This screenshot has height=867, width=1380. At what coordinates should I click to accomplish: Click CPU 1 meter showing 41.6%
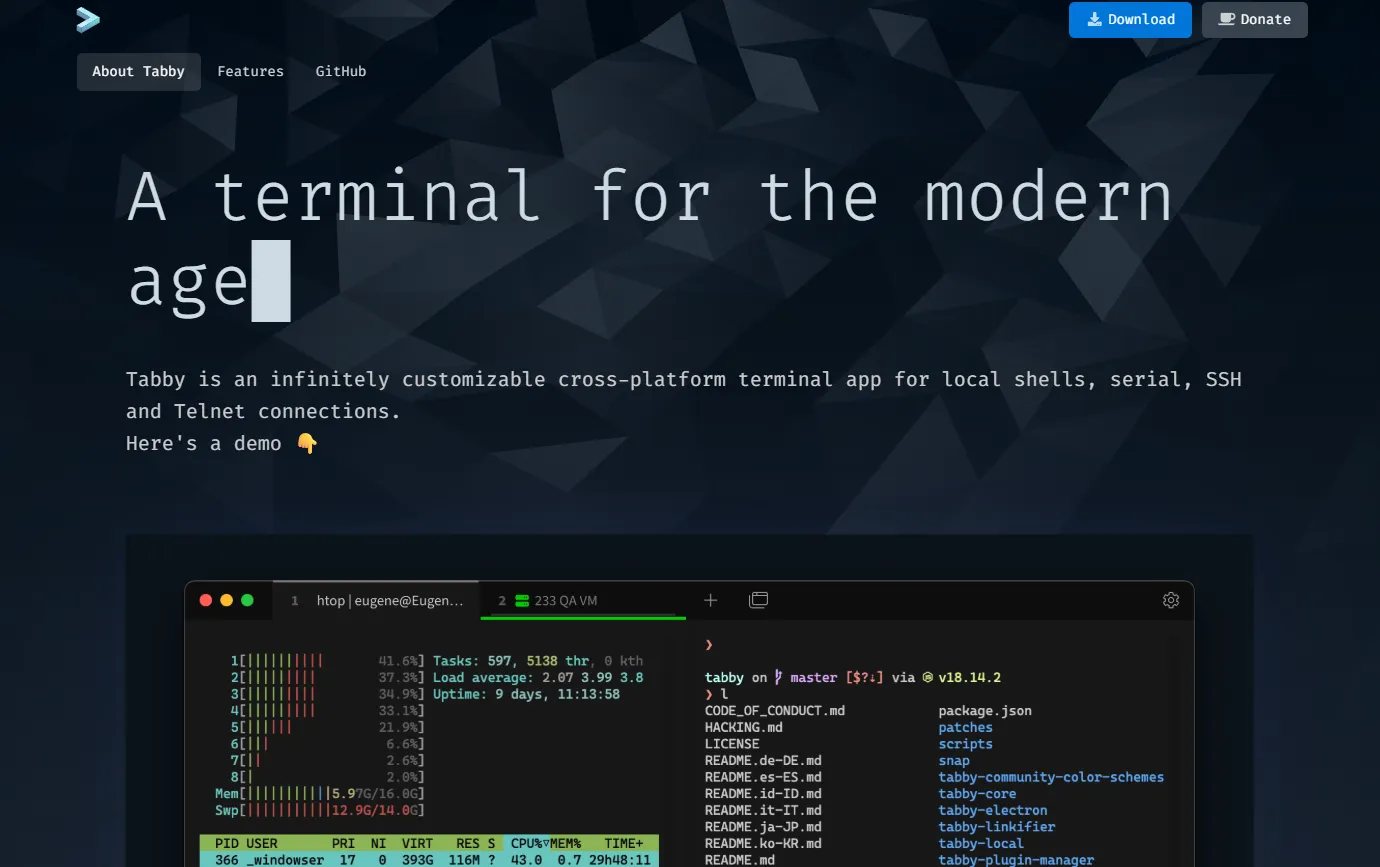[328, 661]
